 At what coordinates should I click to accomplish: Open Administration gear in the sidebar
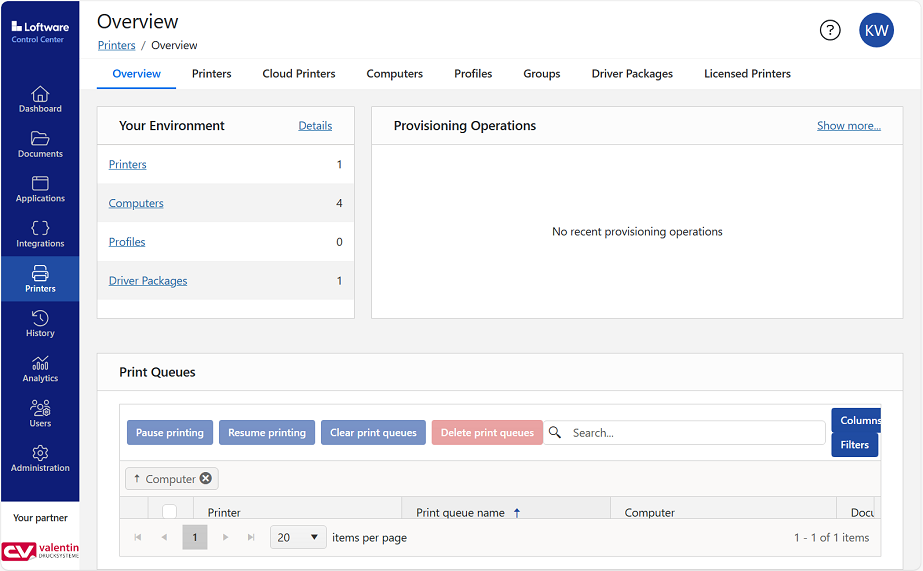40,458
